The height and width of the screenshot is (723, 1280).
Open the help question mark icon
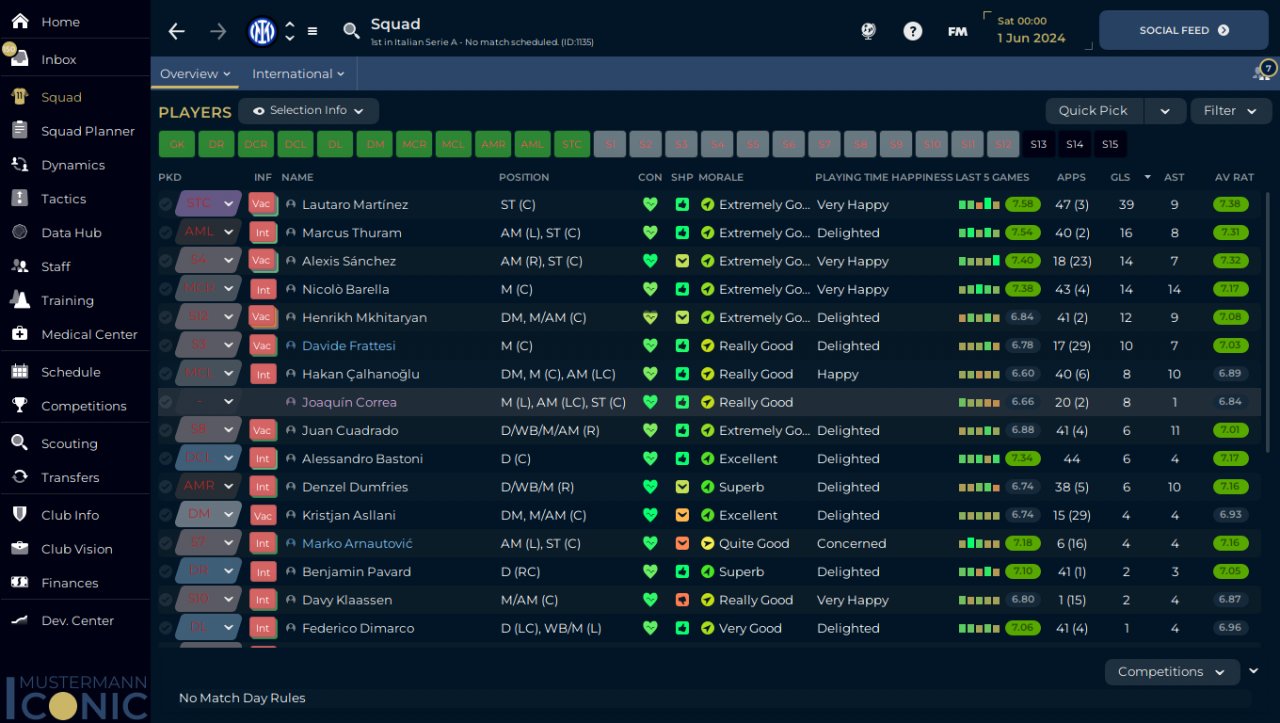click(912, 31)
